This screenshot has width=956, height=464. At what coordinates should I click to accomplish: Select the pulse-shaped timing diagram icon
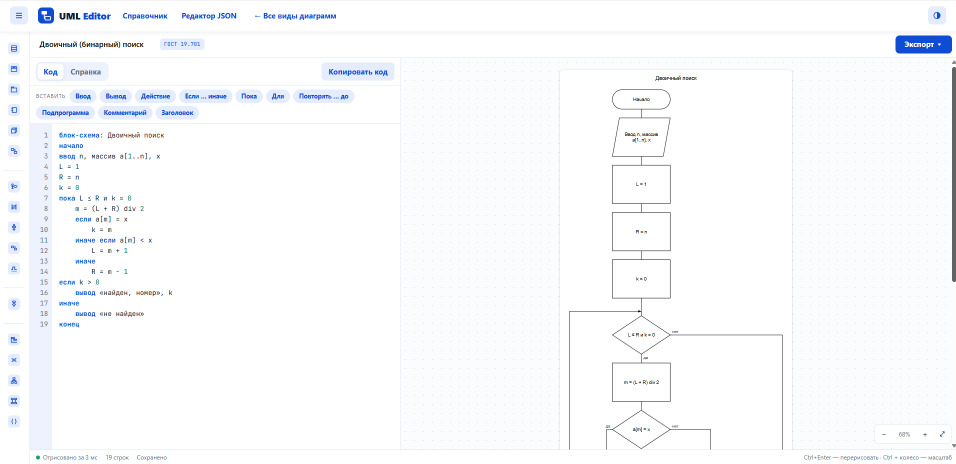(15, 268)
